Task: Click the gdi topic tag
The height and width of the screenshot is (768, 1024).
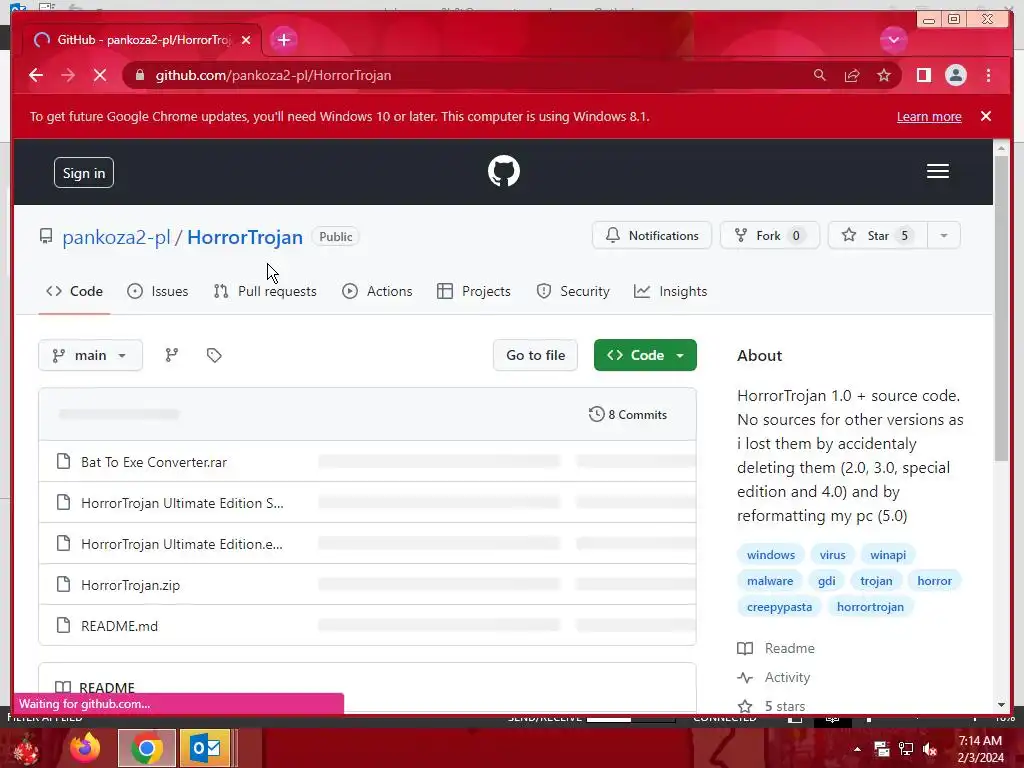Action: (826, 581)
